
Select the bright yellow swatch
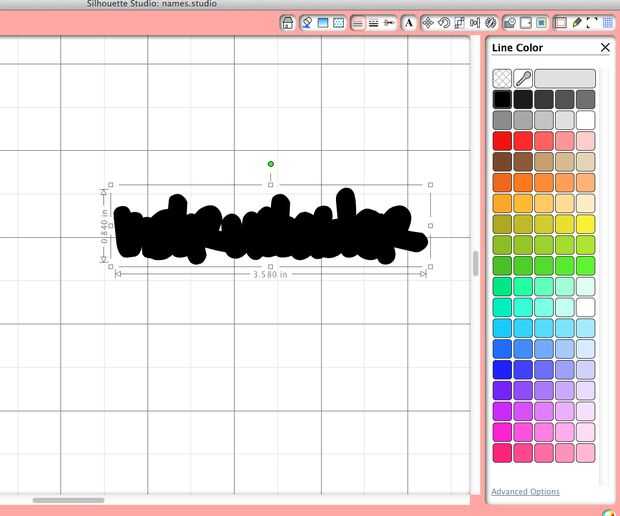click(x=586, y=224)
